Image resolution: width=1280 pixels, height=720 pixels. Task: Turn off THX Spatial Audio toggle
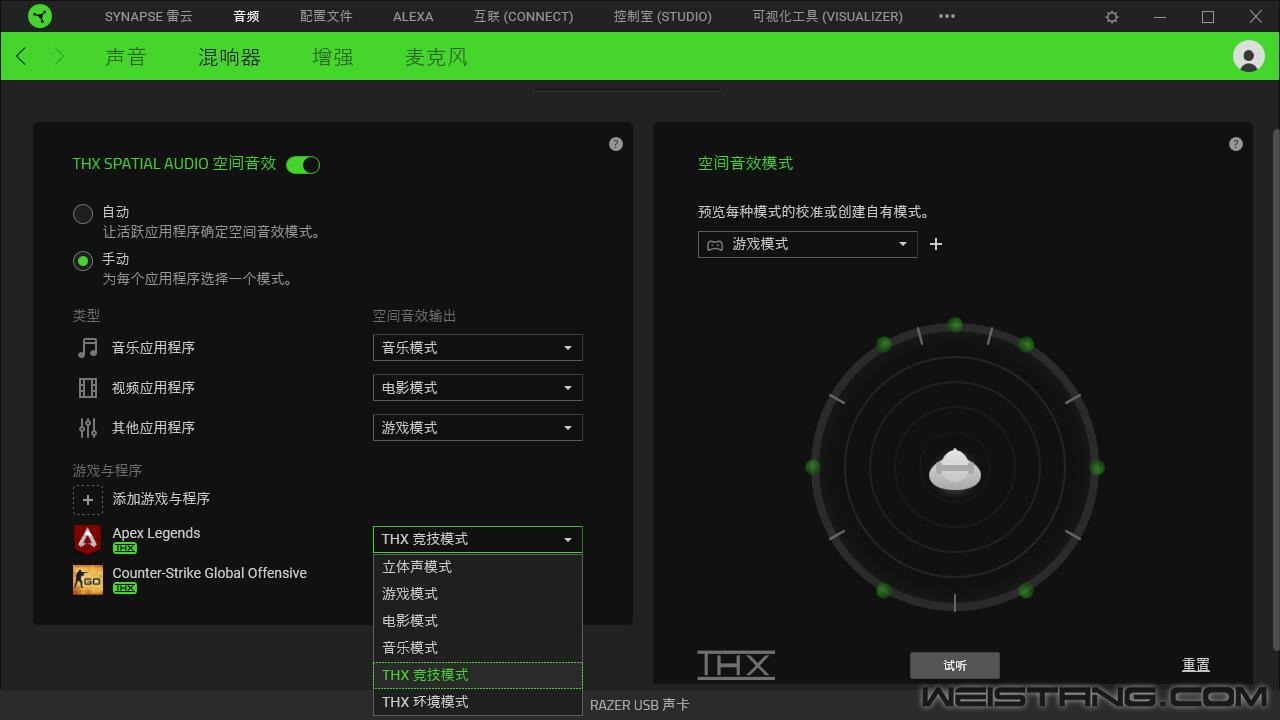(x=303, y=165)
